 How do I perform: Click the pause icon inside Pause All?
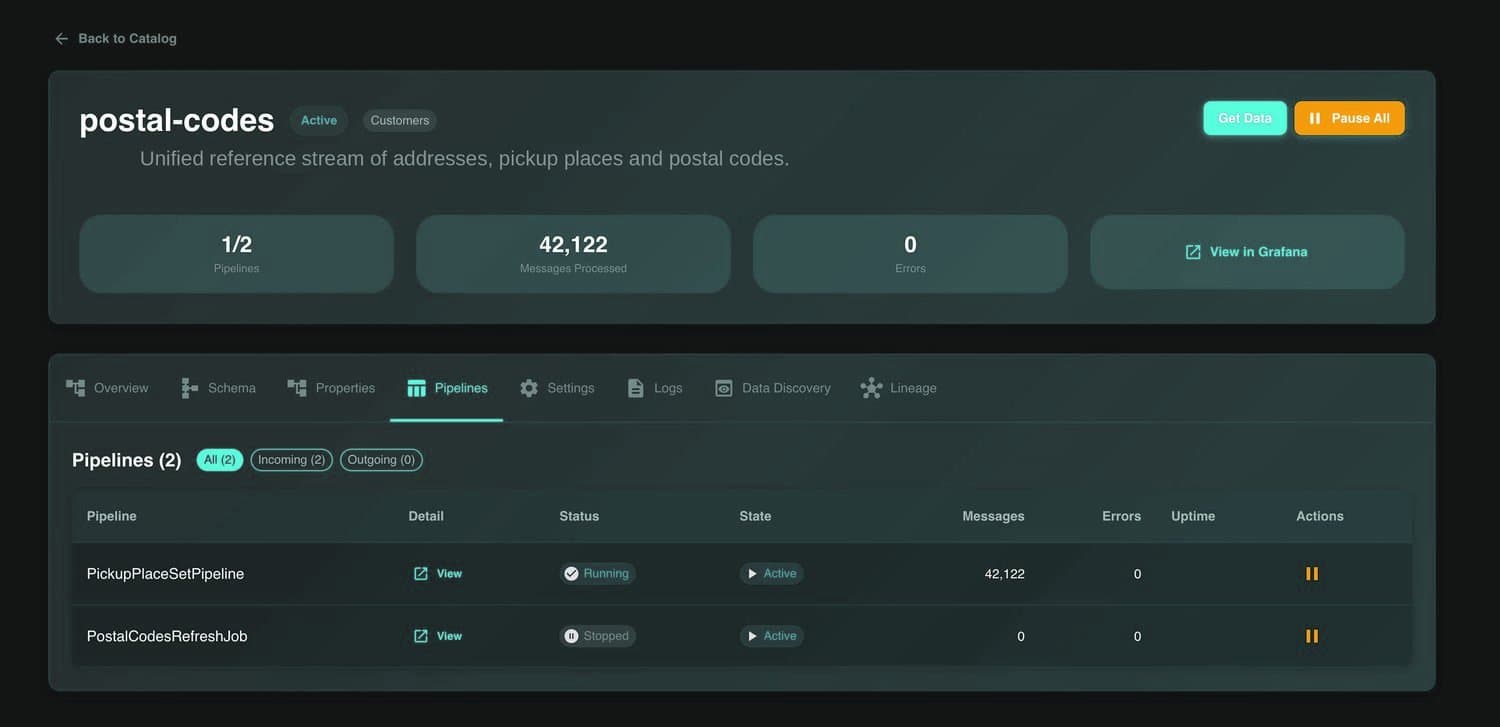1315,118
